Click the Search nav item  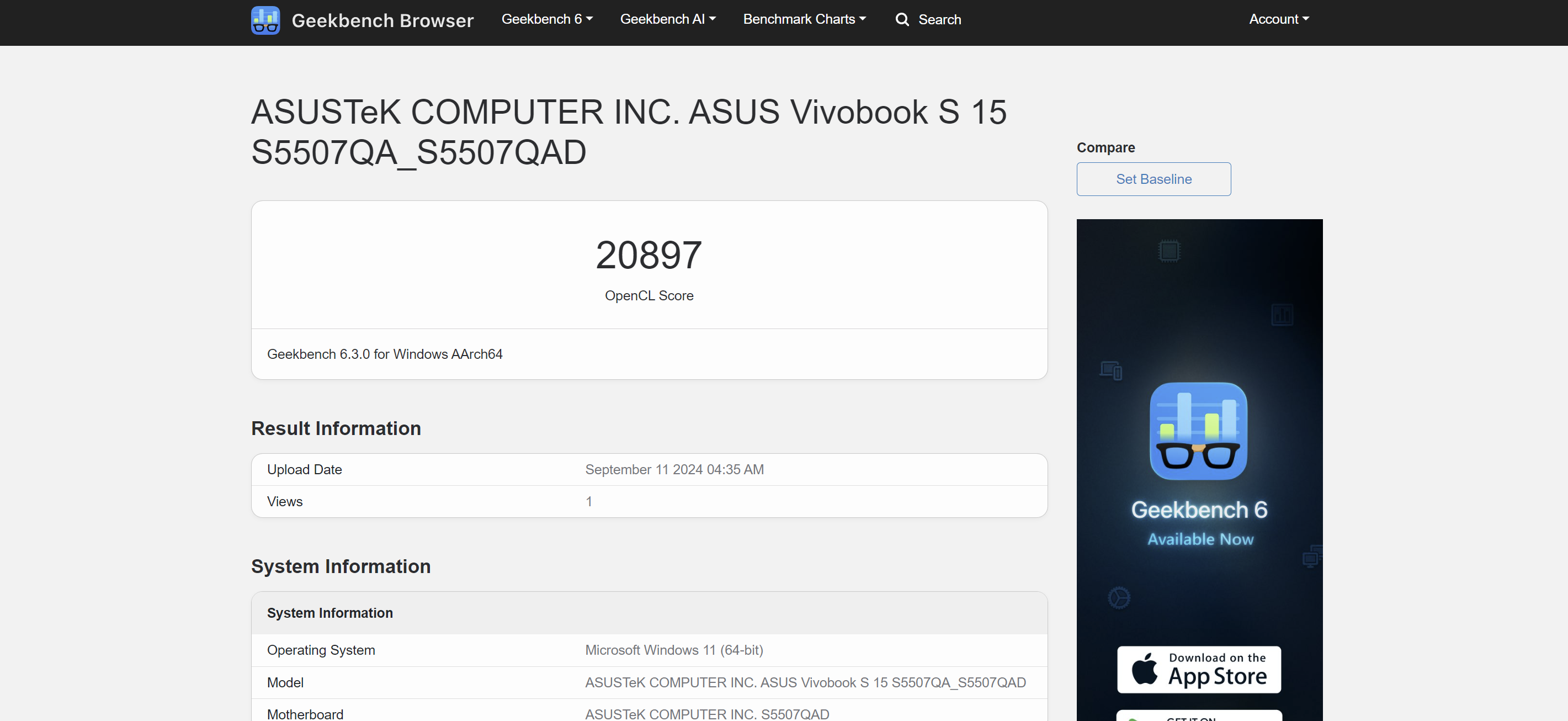point(939,19)
